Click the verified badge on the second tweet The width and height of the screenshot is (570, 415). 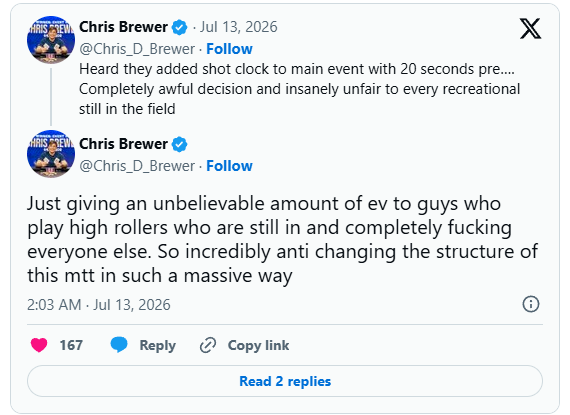179,144
